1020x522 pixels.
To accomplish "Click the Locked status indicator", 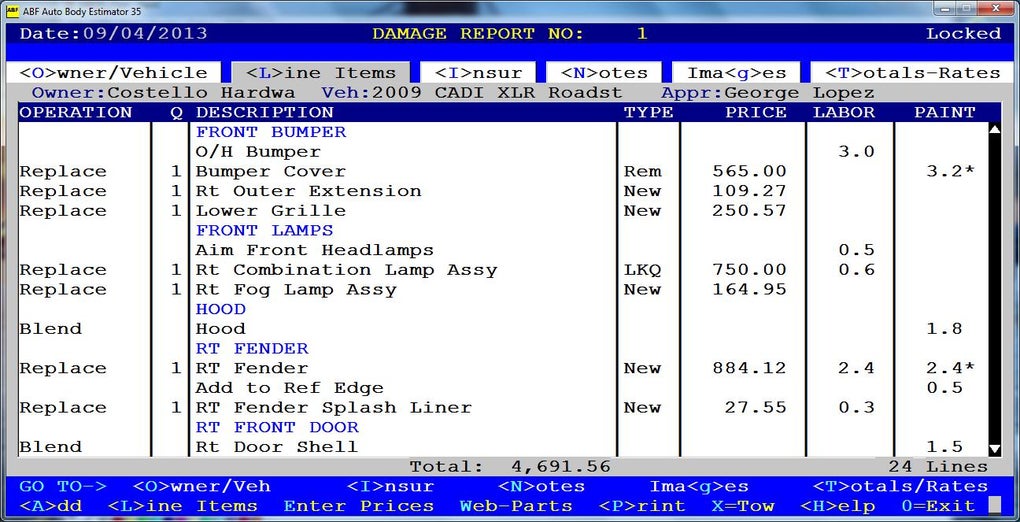I will click(963, 34).
